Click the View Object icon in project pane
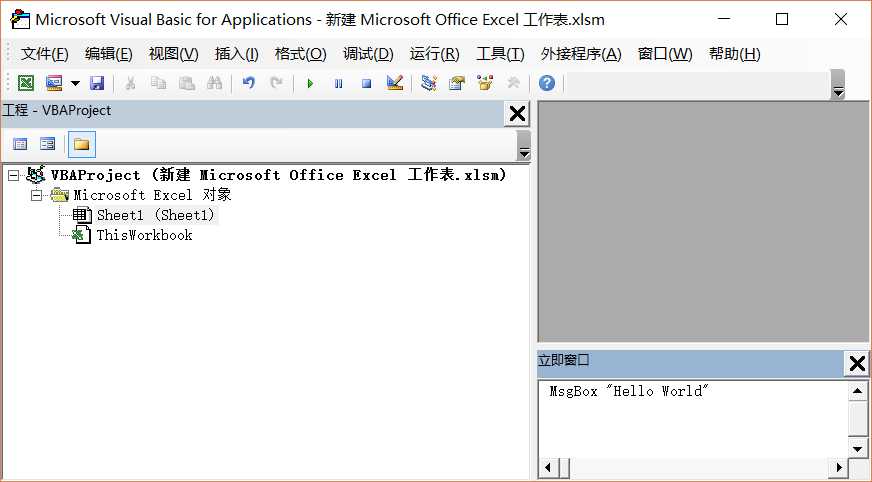The height and width of the screenshot is (482, 872). coord(48,145)
